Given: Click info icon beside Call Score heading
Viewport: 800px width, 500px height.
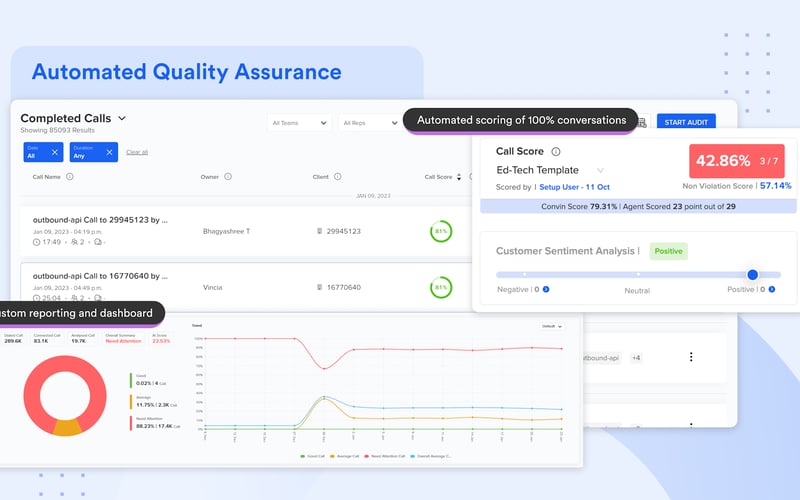Looking at the screenshot, I should (556, 152).
